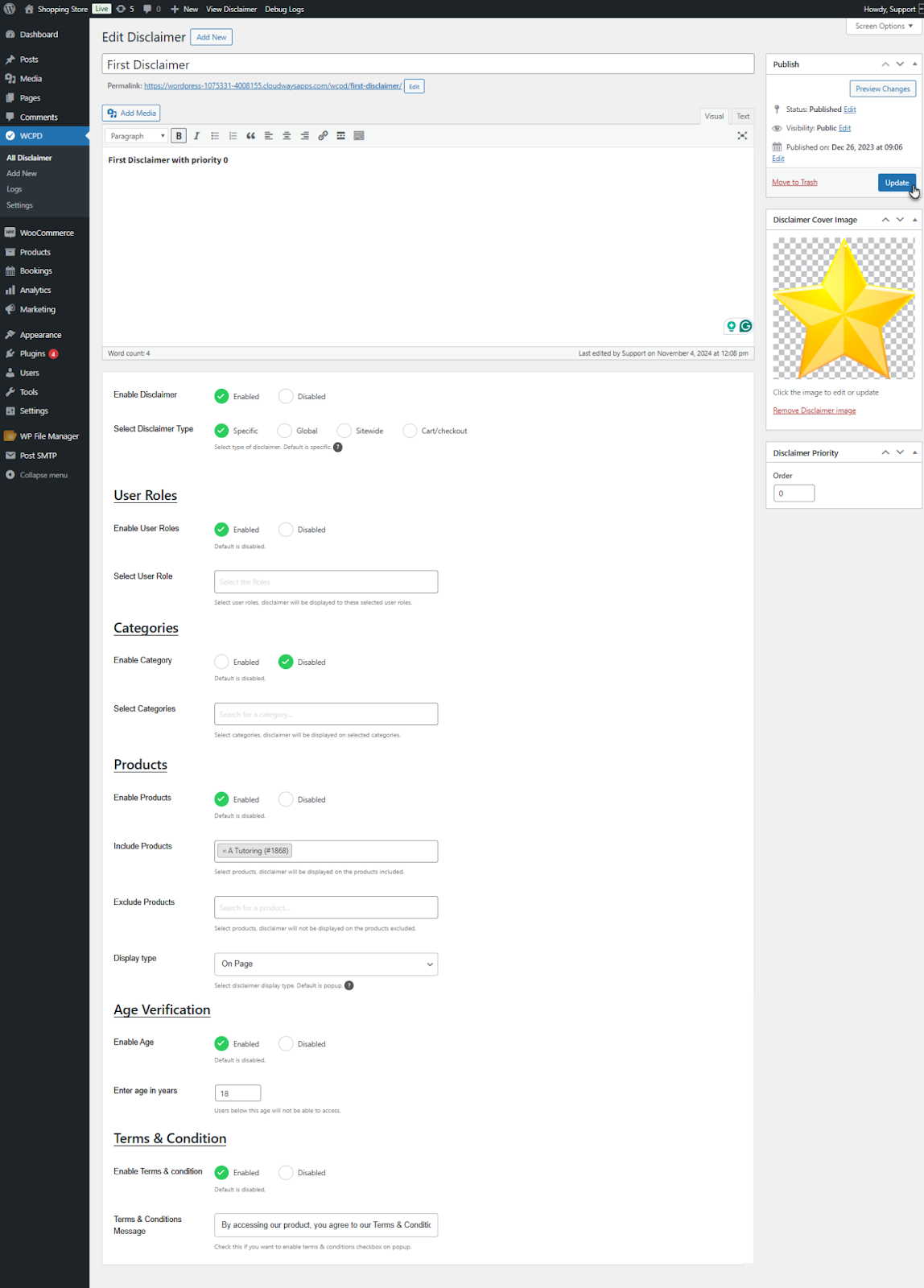Click Add New button beside title

[212, 37]
